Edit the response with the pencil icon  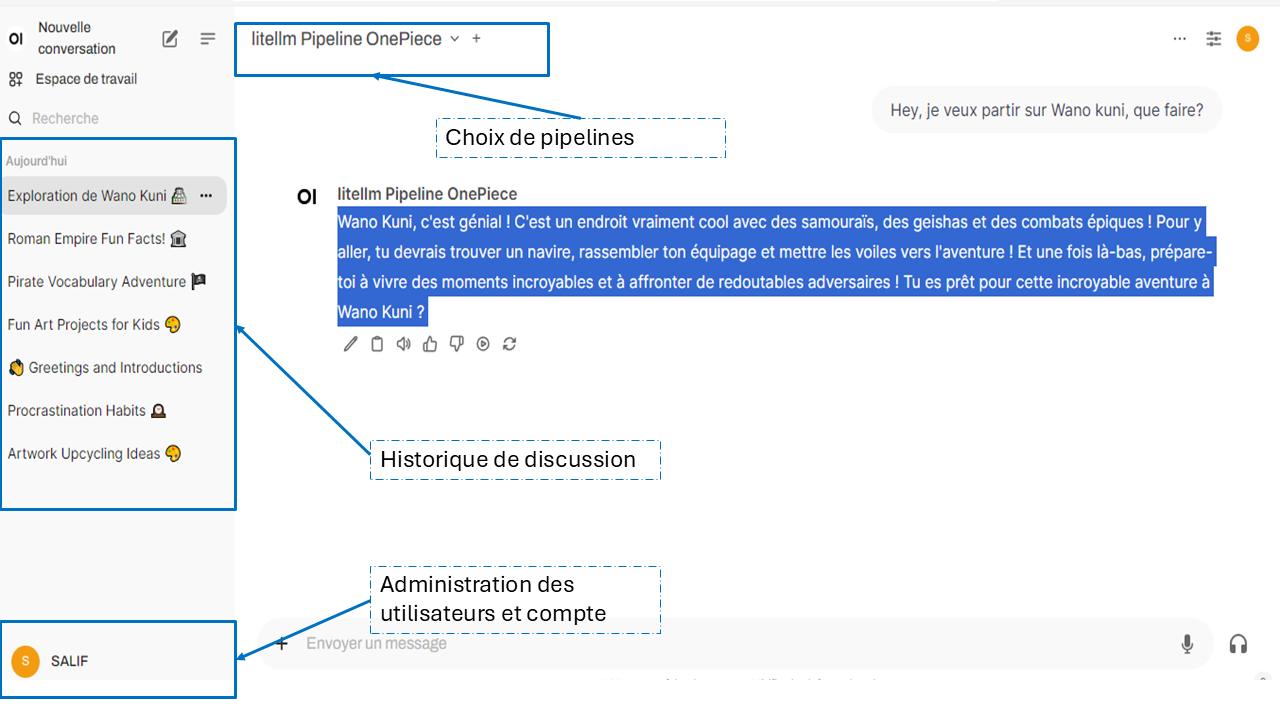coord(351,344)
